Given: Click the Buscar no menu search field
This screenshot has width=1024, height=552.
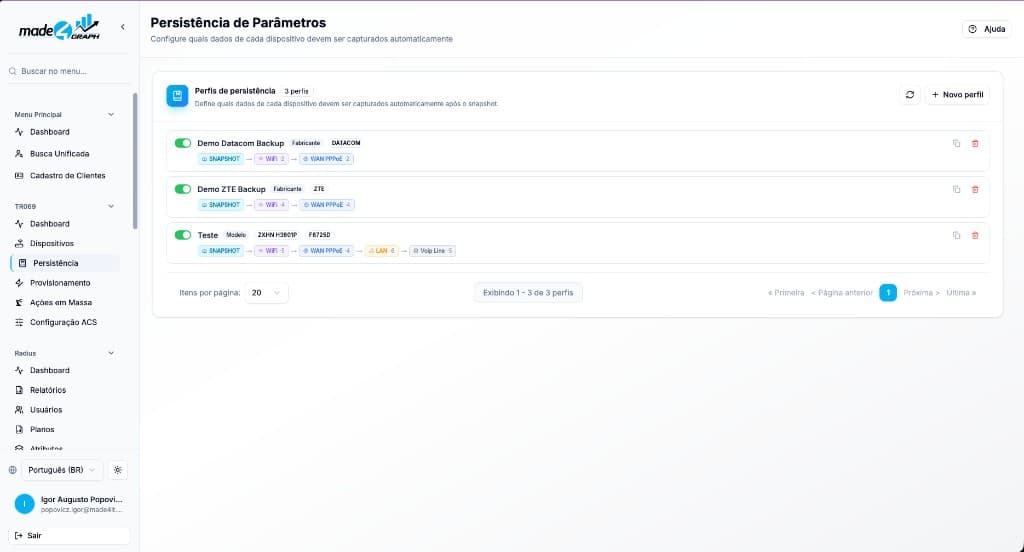Looking at the screenshot, I should [69, 71].
